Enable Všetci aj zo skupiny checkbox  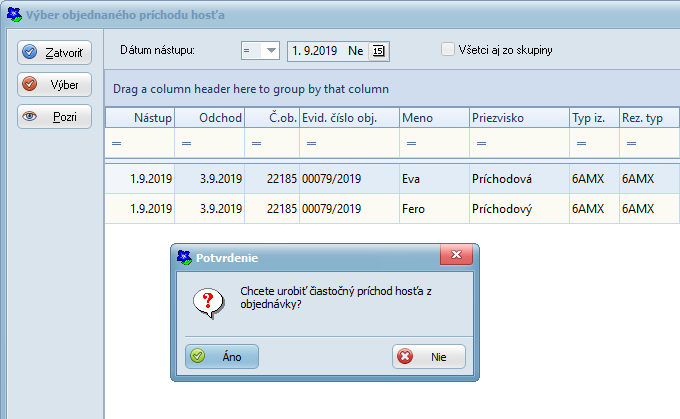(x=448, y=49)
